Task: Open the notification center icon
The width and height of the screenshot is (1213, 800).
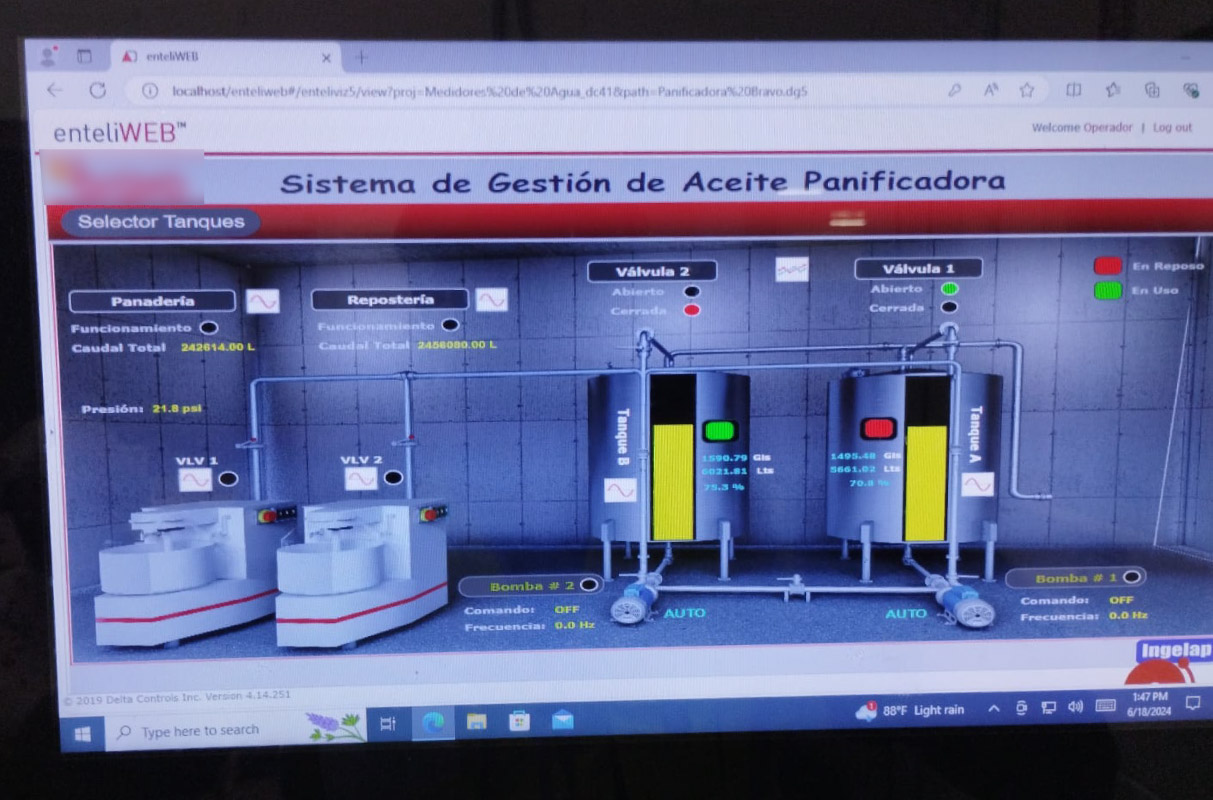Action: pos(1192,703)
